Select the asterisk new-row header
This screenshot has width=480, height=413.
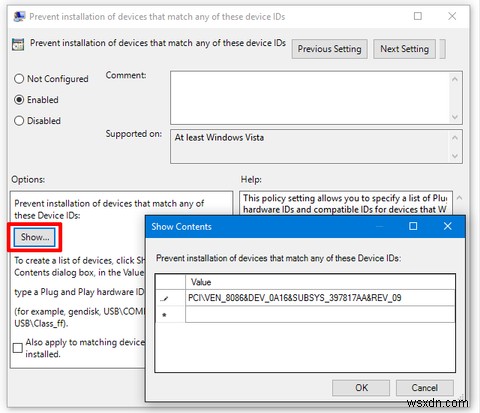[170, 314]
